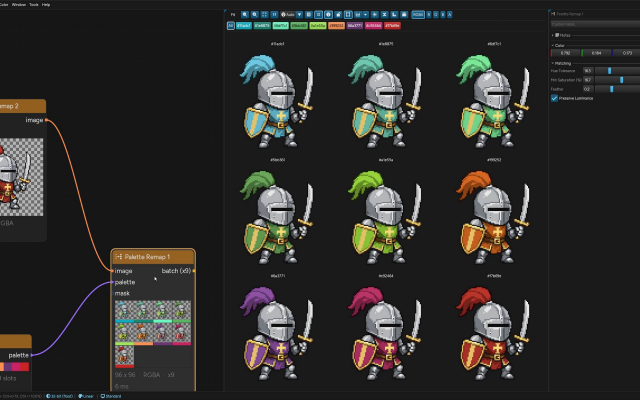
Task: Select the All filter chip
Action: click(x=231, y=26)
